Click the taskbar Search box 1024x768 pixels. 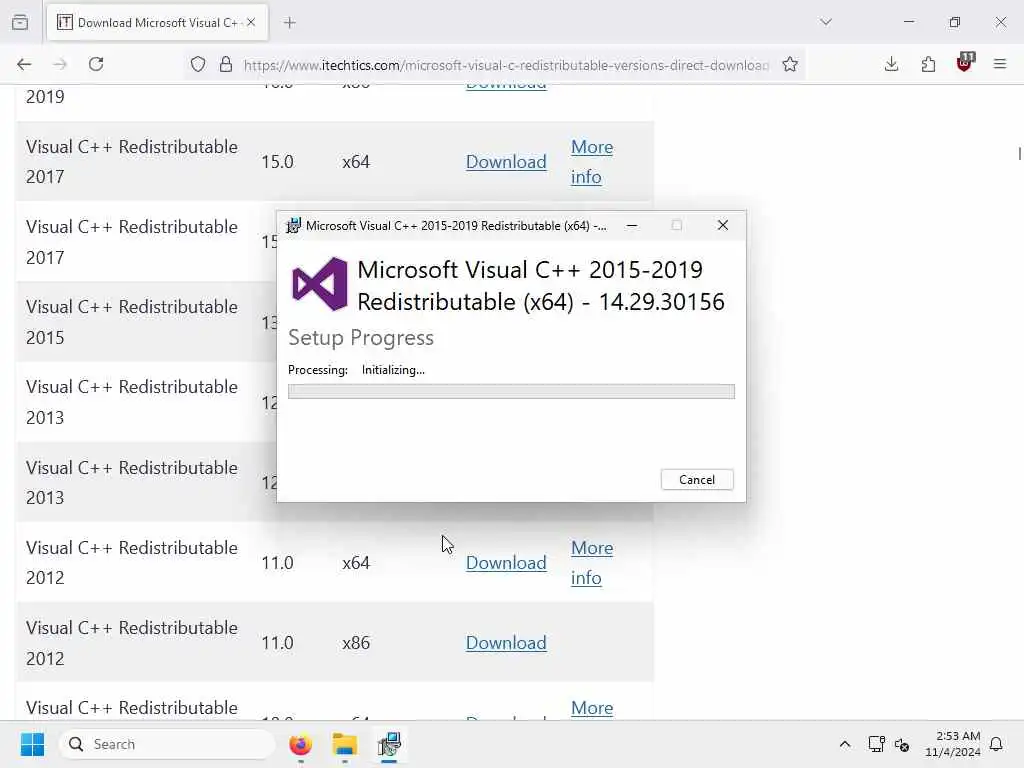point(167,744)
